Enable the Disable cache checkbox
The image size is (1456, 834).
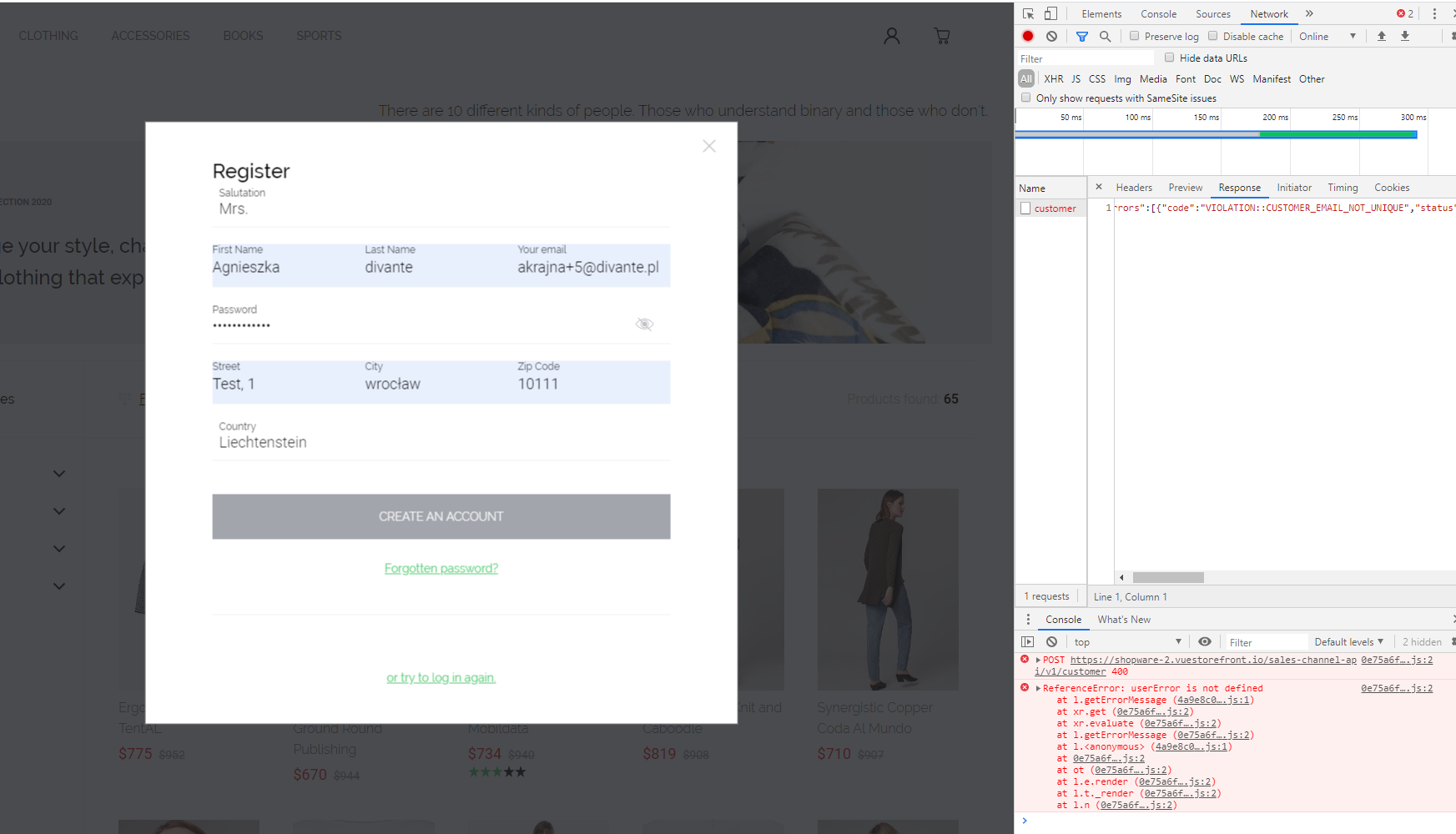point(1212,36)
